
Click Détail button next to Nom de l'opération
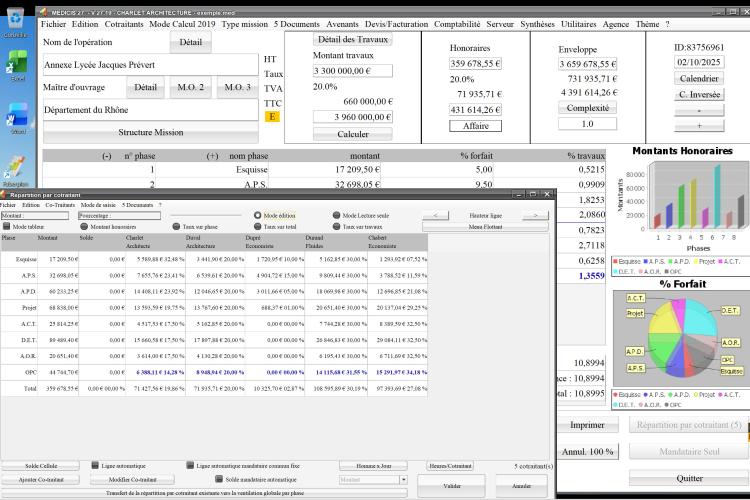[x=190, y=42]
